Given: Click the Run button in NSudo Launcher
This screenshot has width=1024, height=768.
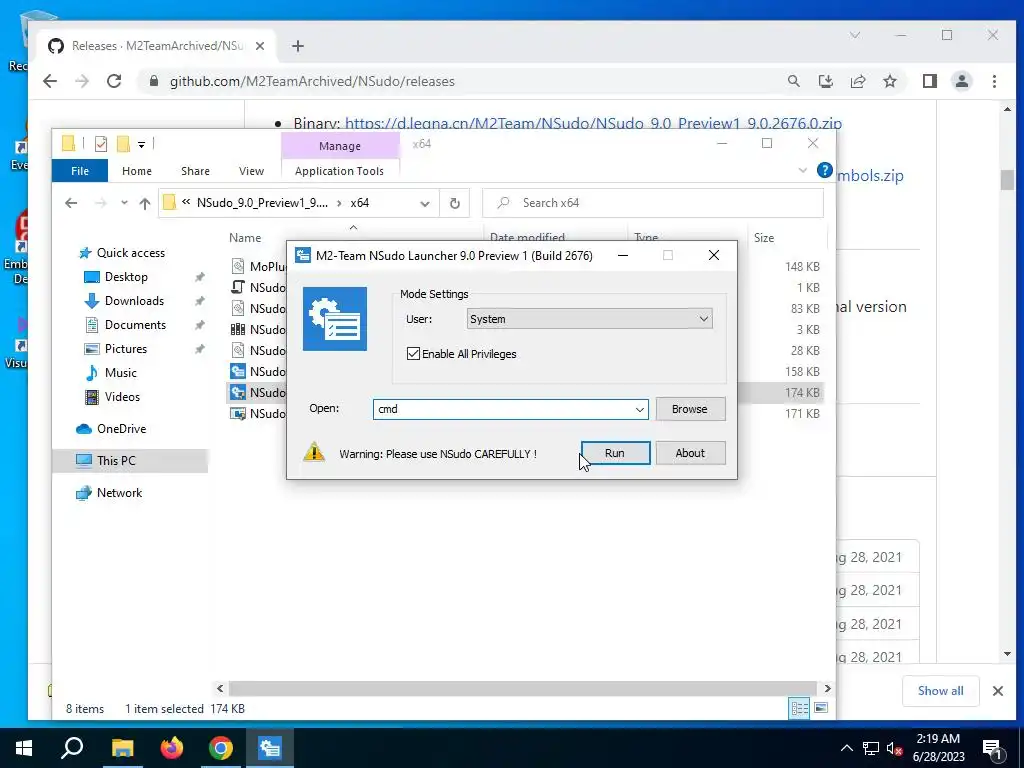Looking at the screenshot, I should (615, 453).
